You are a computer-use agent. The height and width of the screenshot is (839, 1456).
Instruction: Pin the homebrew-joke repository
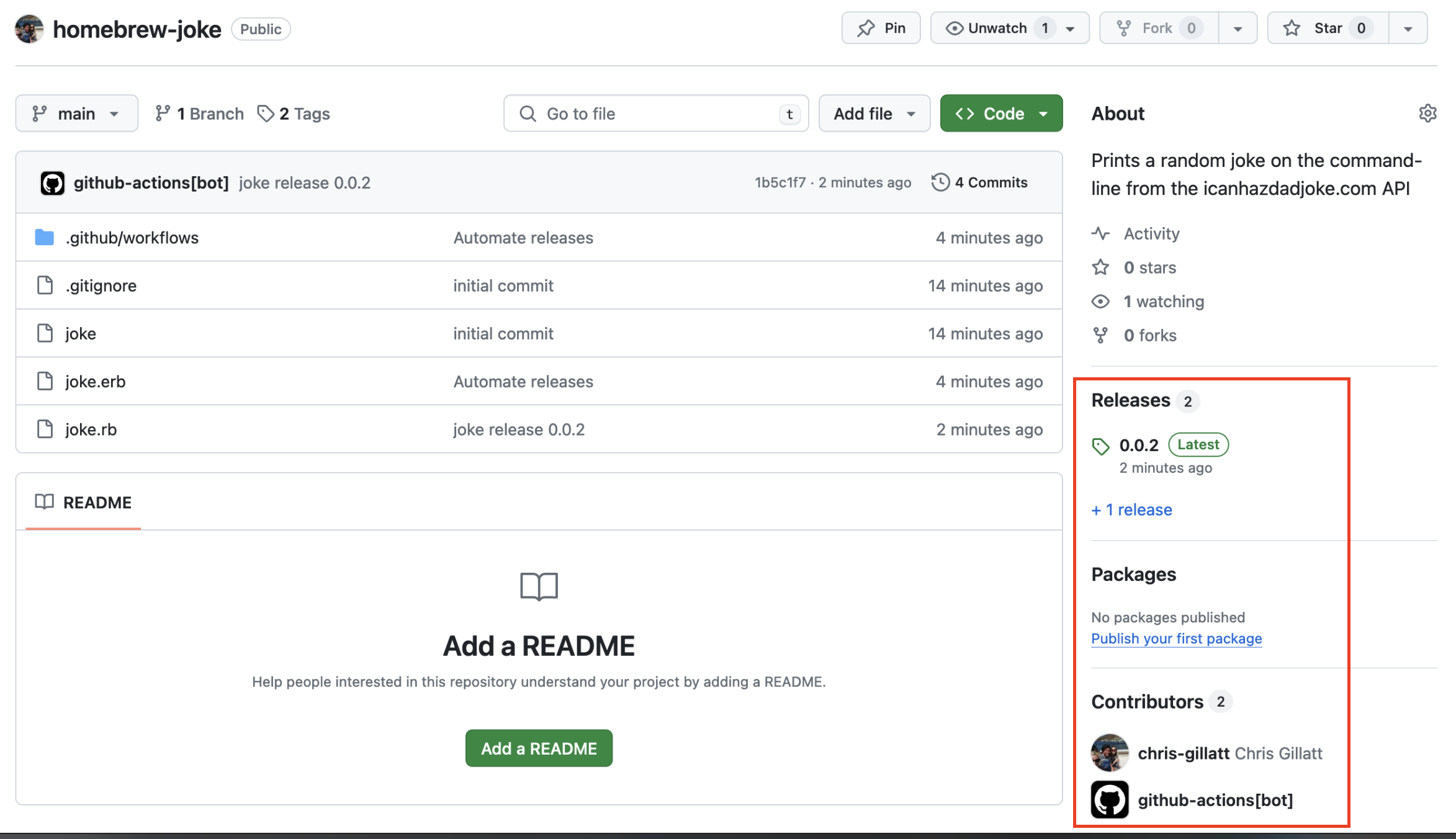(881, 29)
